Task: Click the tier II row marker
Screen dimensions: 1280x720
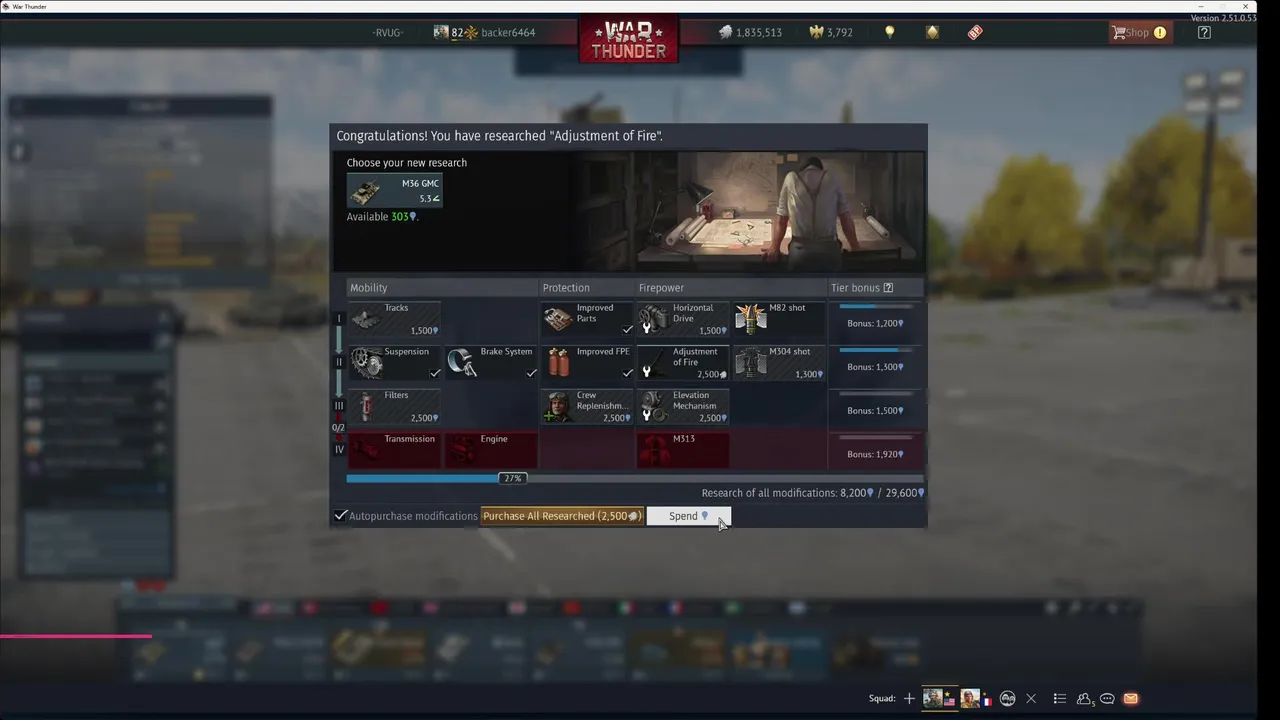Action: (x=339, y=363)
